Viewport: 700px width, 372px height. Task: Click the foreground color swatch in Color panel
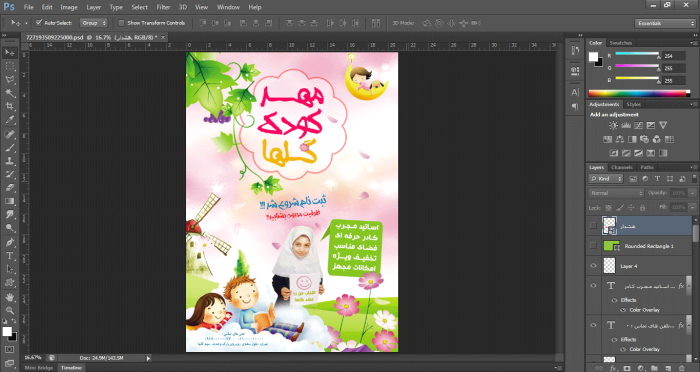pyautogui.click(x=593, y=57)
